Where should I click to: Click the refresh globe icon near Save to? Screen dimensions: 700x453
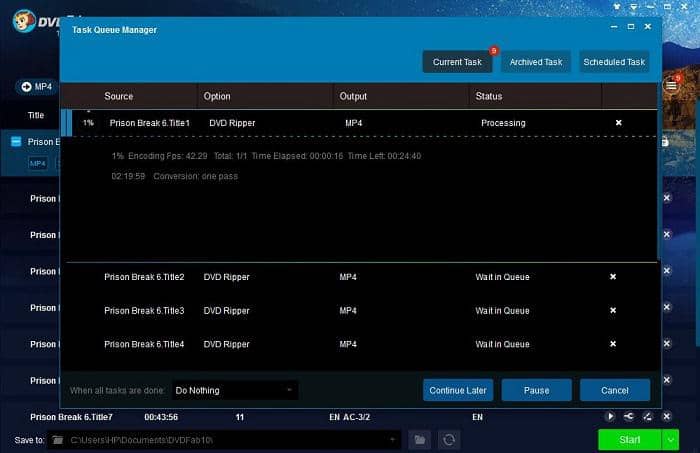(449, 440)
